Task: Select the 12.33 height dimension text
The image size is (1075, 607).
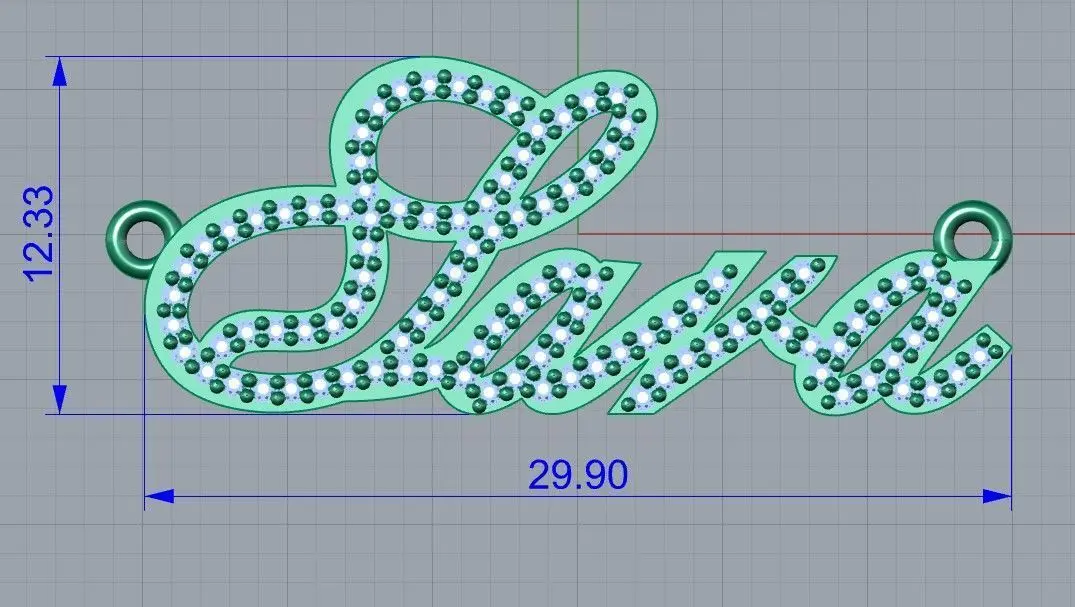Action: [x=38, y=234]
